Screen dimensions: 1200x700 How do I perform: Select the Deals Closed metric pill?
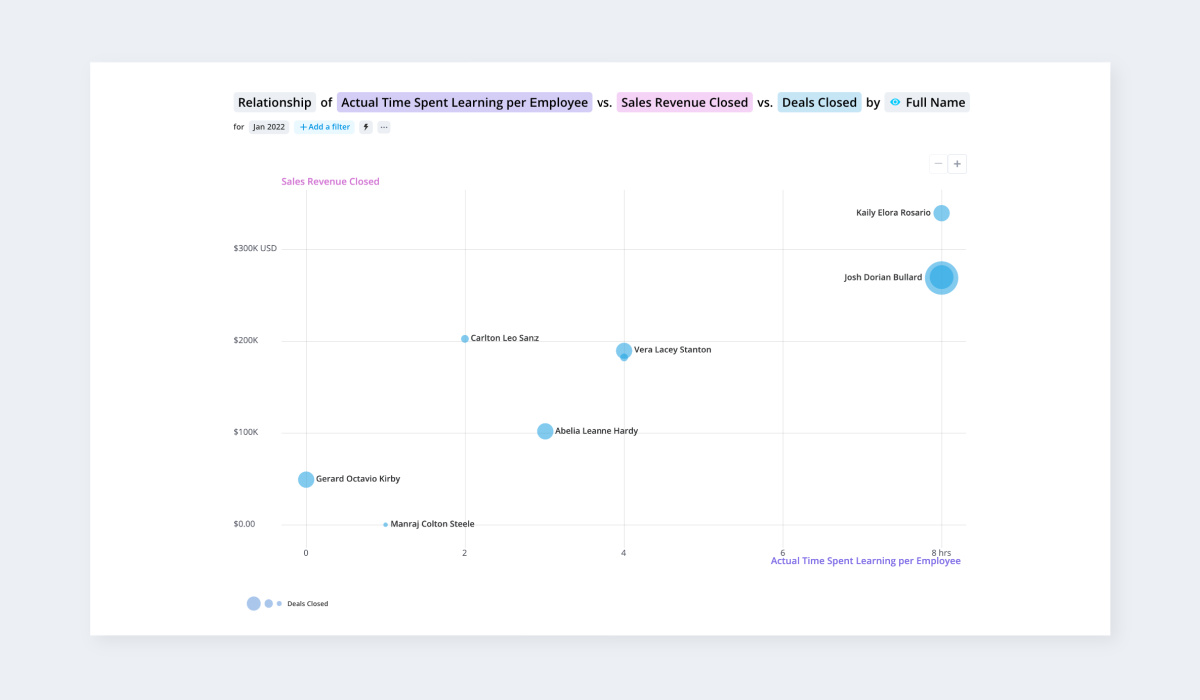pyautogui.click(x=819, y=102)
